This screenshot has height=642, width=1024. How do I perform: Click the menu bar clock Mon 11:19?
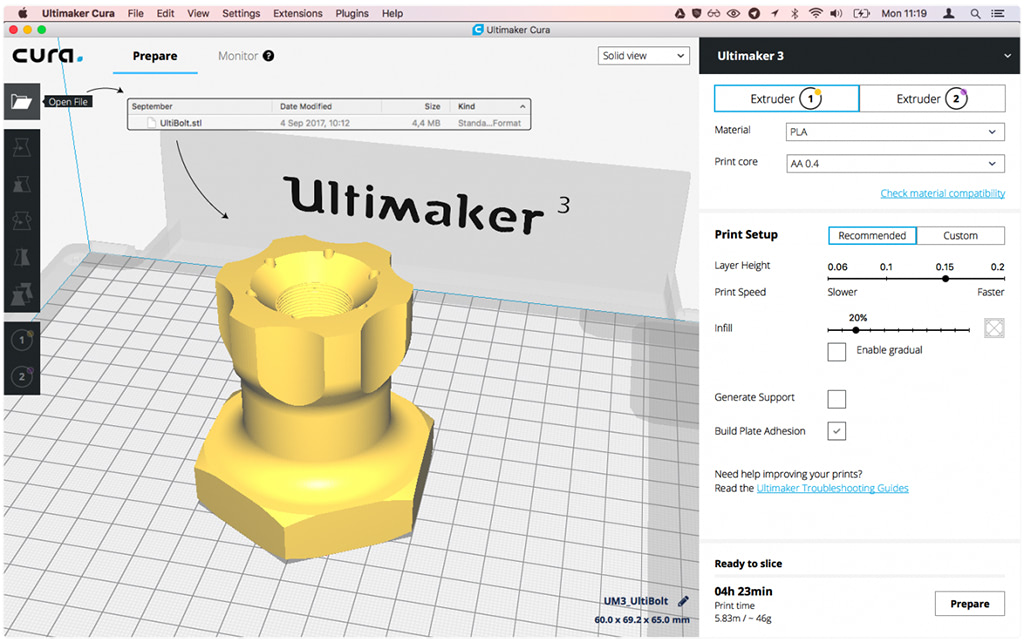[904, 13]
